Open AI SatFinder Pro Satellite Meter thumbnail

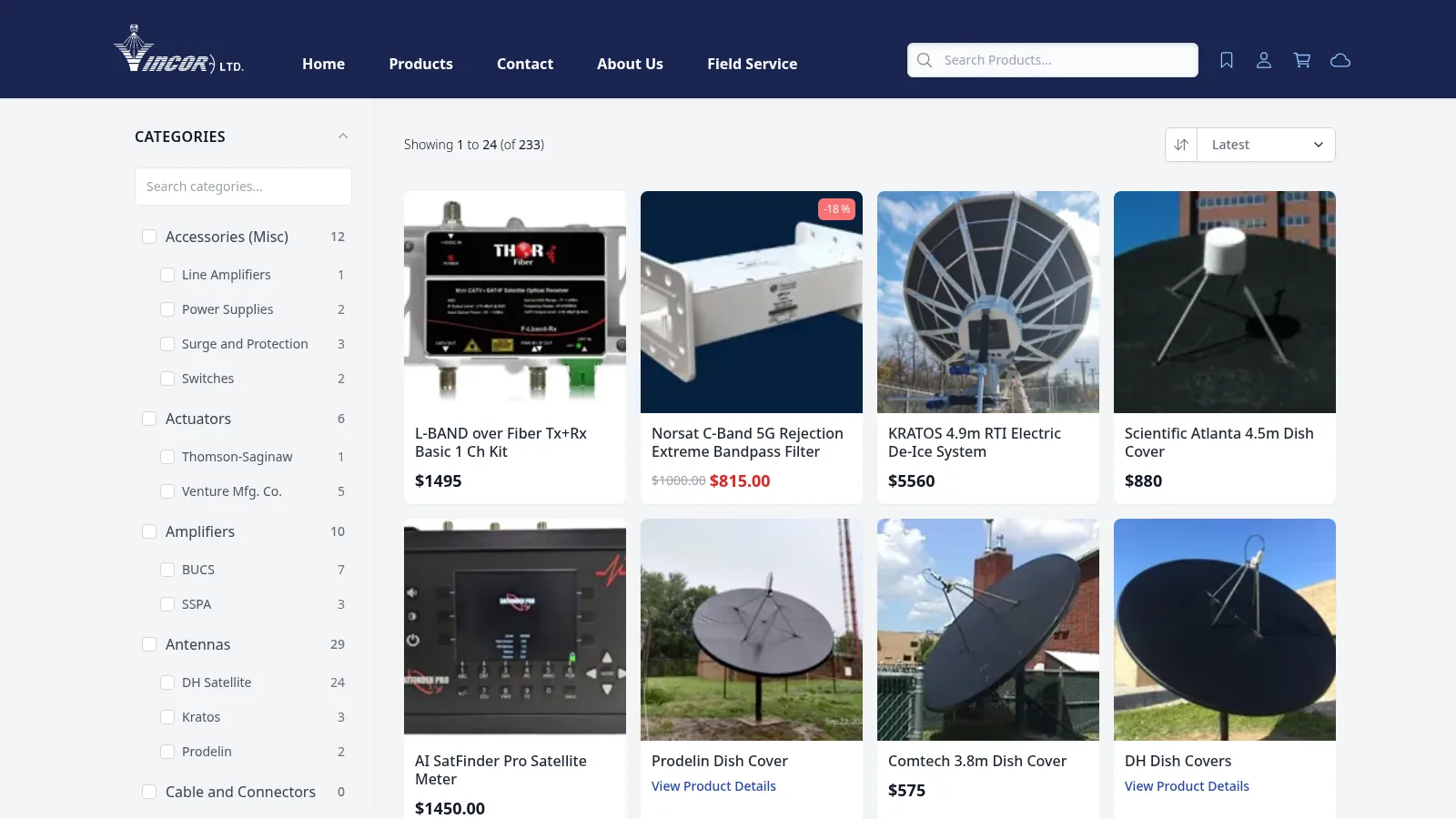515,630
